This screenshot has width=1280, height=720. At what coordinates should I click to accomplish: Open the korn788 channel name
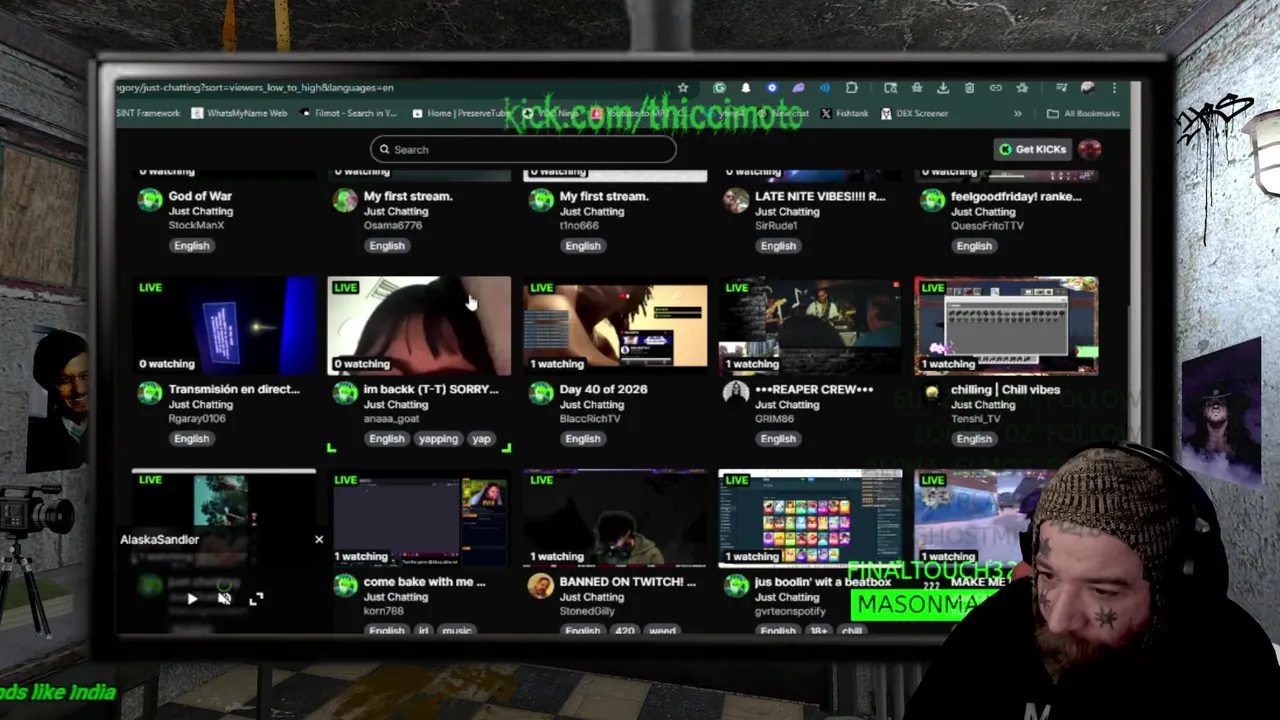(x=384, y=611)
